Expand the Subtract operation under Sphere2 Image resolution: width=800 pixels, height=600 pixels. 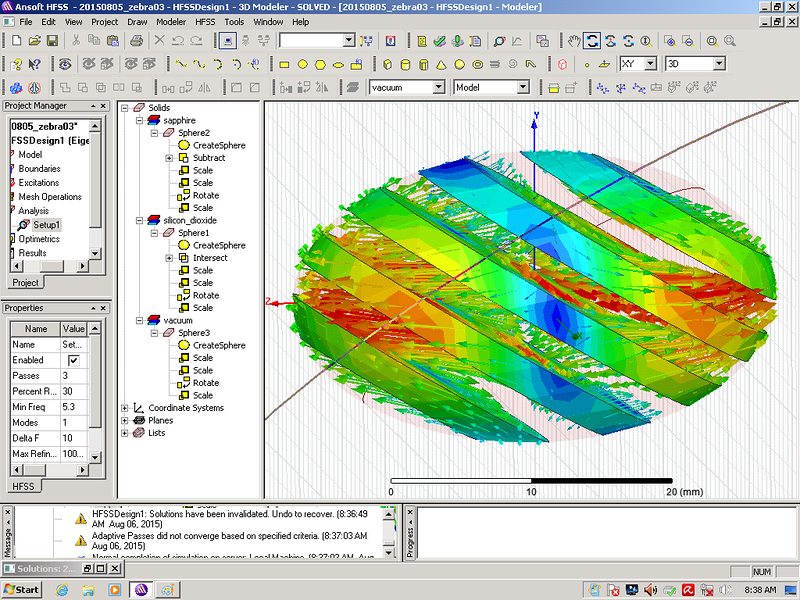169,158
